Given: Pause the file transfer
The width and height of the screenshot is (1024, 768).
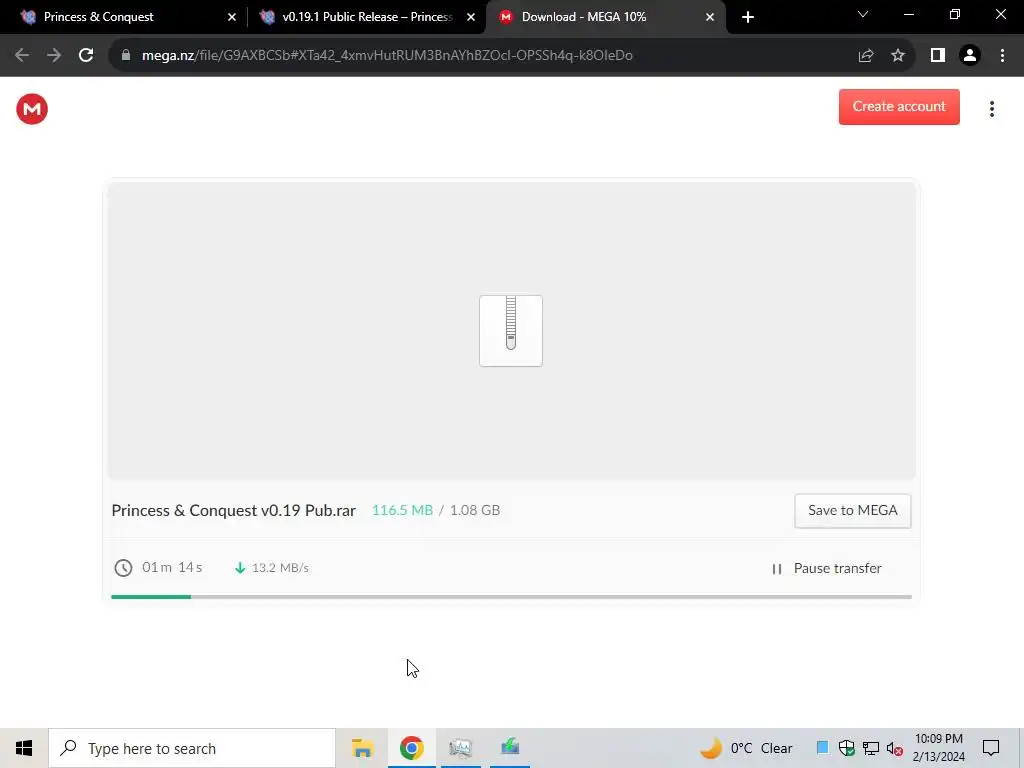Looking at the screenshot, I should pyautogui.click(x=827, y=568).
